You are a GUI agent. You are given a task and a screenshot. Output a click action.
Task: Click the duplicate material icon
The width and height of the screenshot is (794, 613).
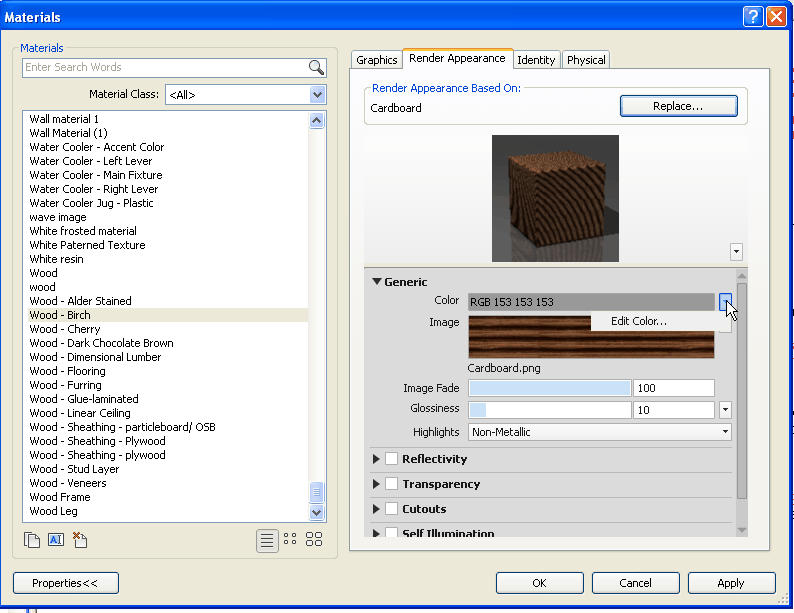32,540
